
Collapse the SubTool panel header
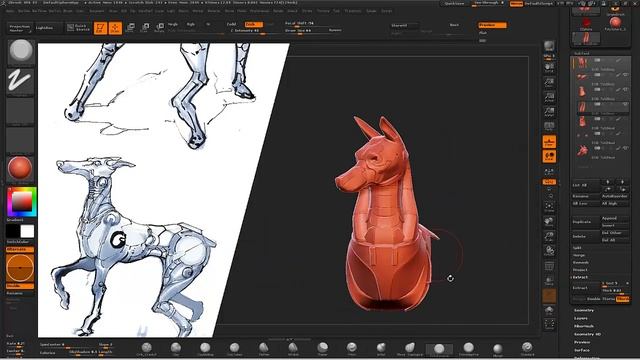(582, 53)
